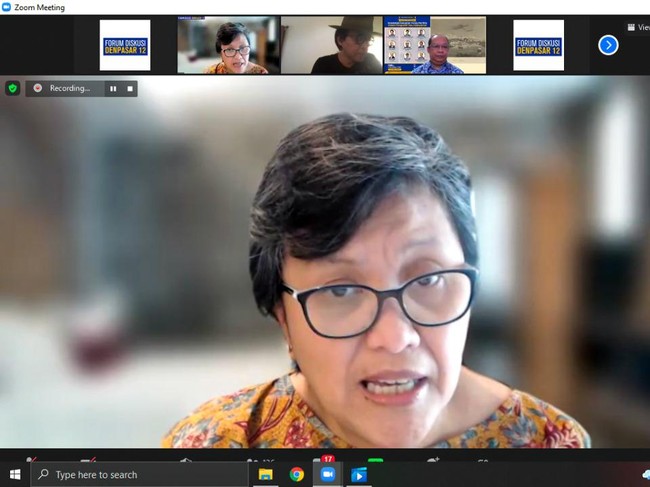Image resolution: width=650 pixels, height=487 pixels.
Task: Open the blue play-icon app in taskbar
Action: pyautogui.click(x=358, y=474)
